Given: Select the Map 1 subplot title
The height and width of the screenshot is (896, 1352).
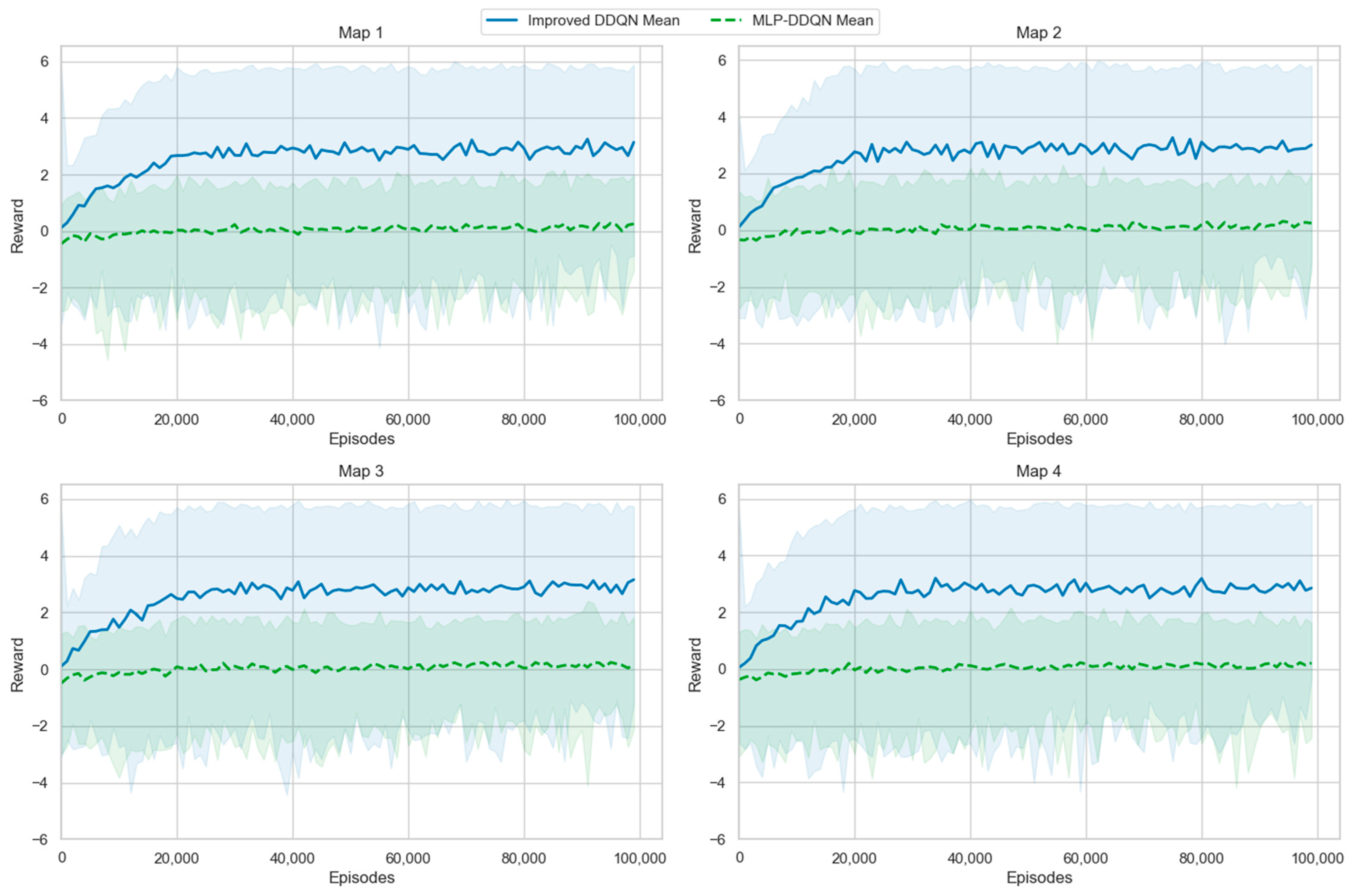Looking at the screenshot, I should tap(361, 33).
